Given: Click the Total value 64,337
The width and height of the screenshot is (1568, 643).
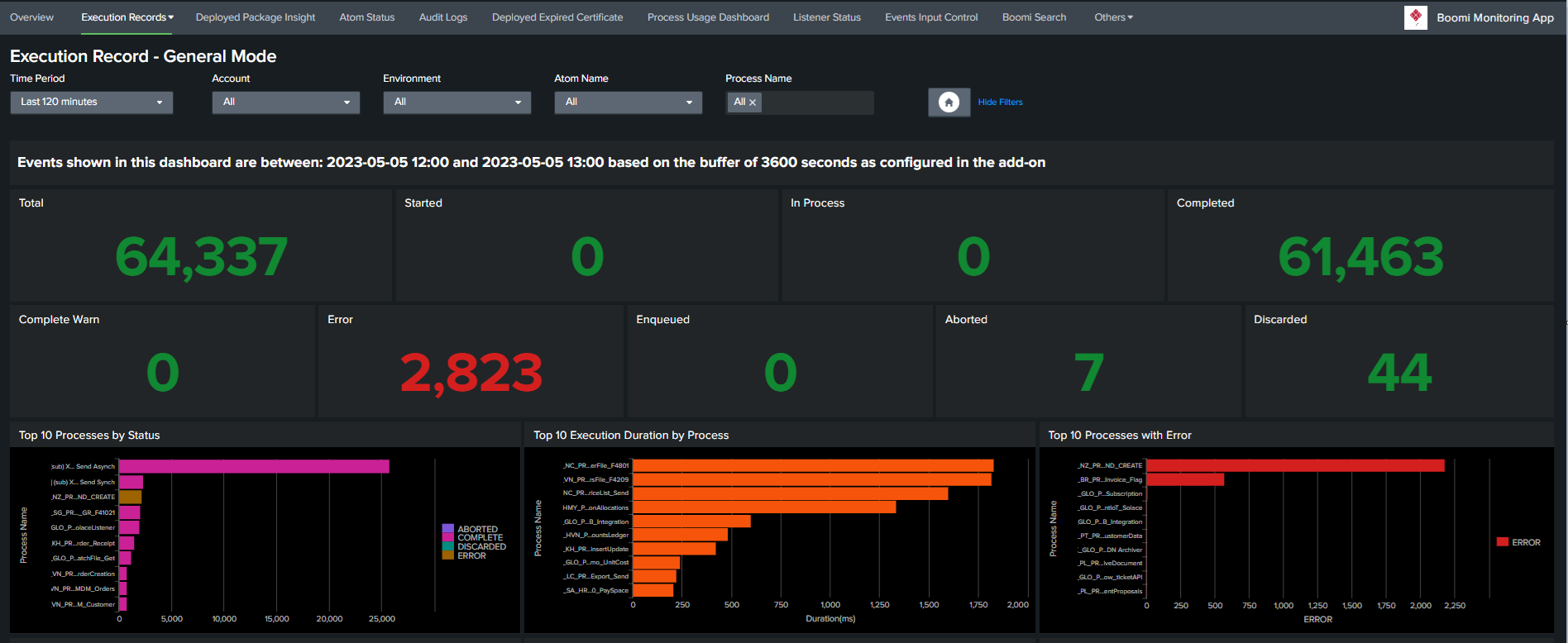Looking at the screenshot, I should click(x=201, y=256).
